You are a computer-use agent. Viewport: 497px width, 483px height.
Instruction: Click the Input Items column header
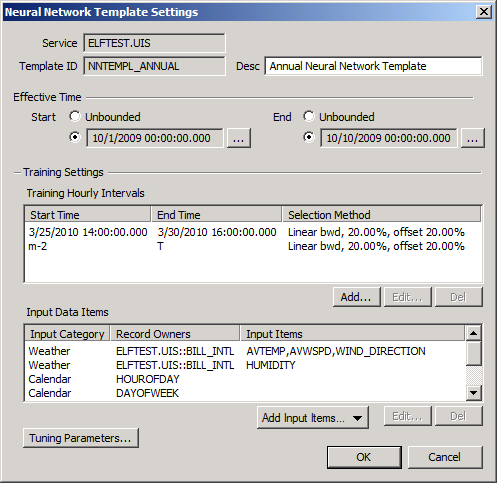[x=352, y=334]
